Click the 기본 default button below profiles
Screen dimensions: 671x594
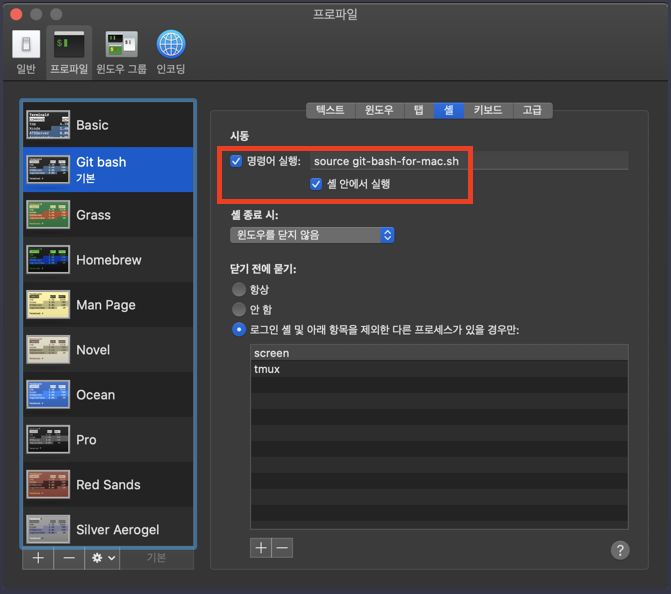(x=157, y=558)
